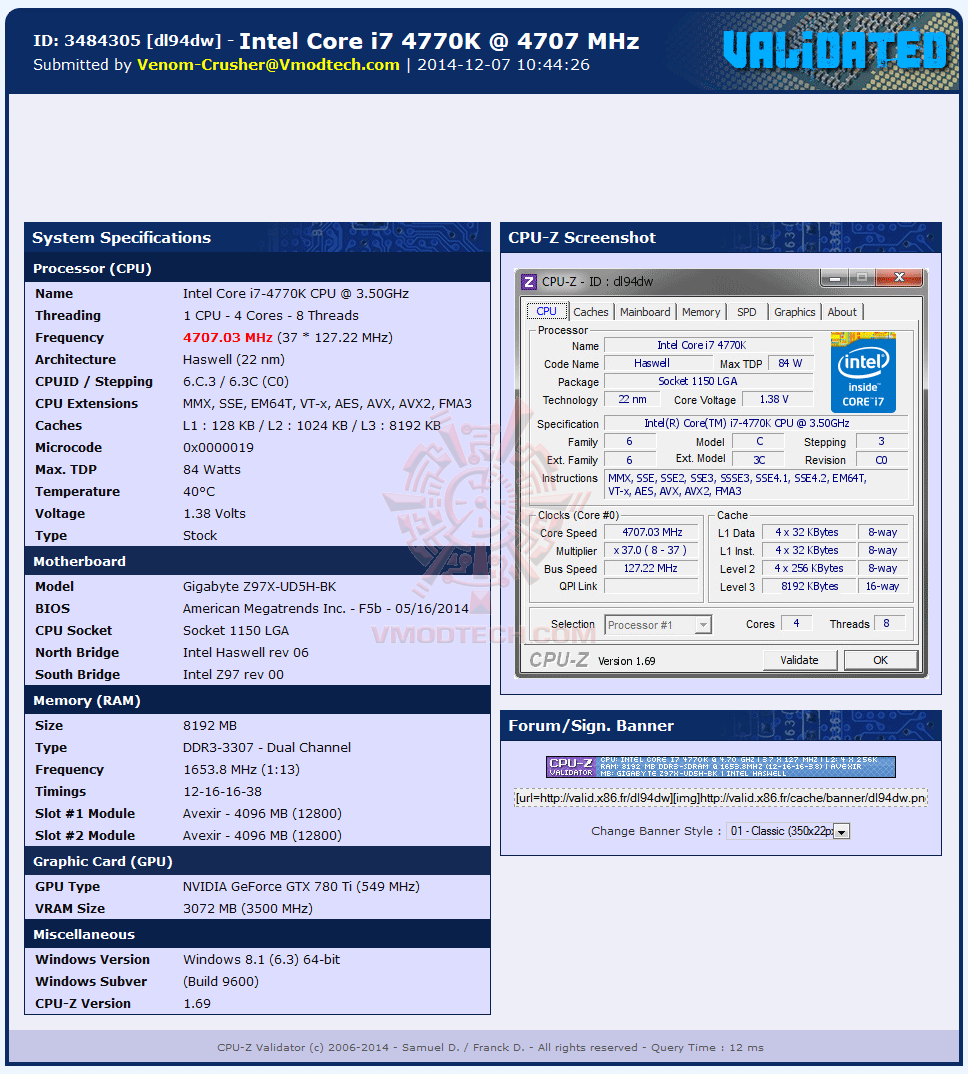Click the Windows 8.1 (6.3) 64-bit value

[x=261, y=960]
